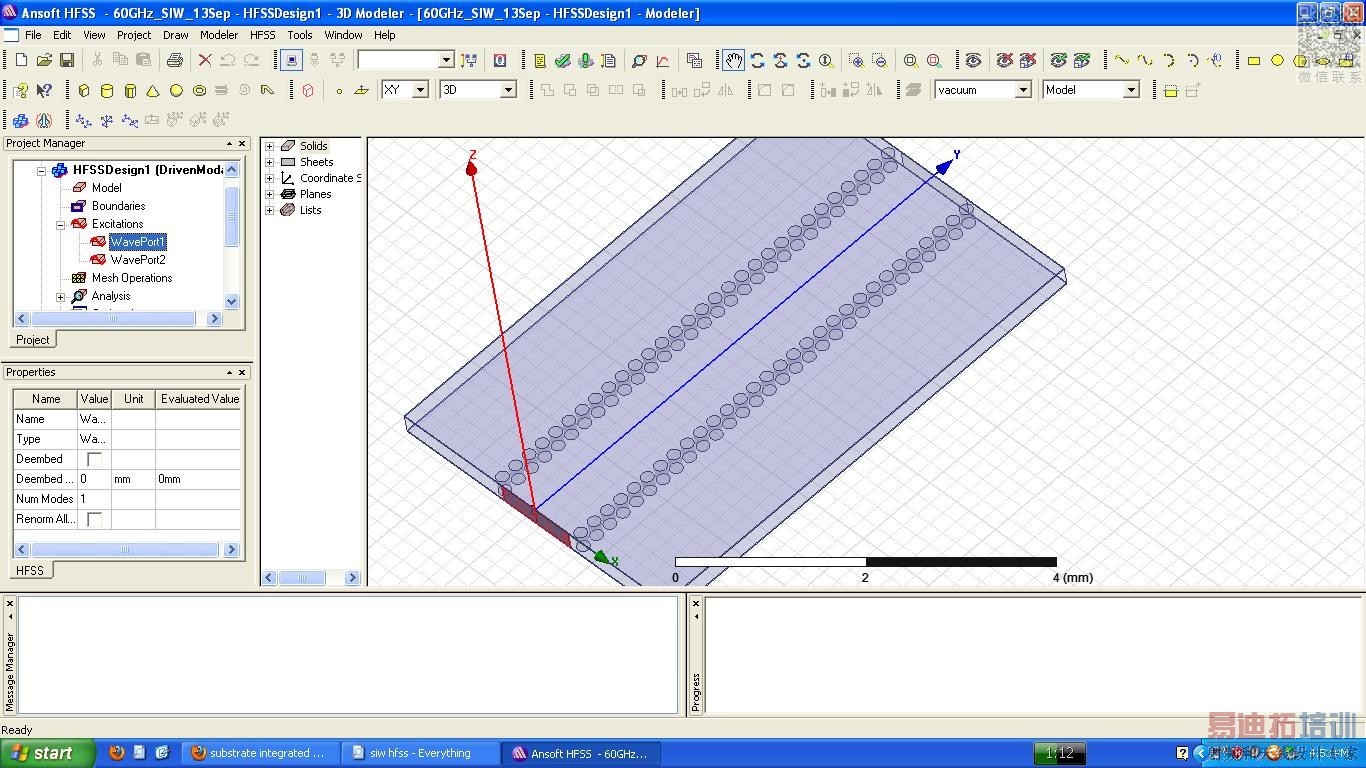
Task: Switch to the Project tab
Action: point(33,340)
